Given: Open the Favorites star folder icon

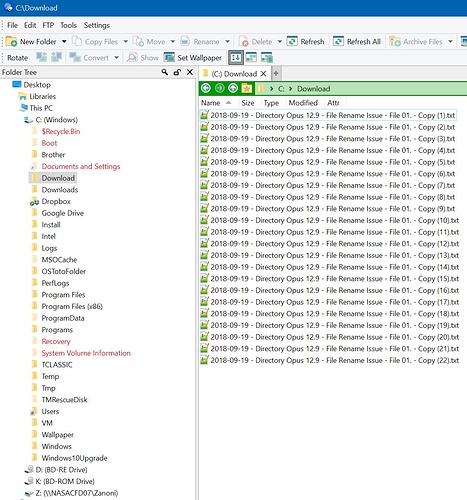Looking at the screenshot, I should [x=247, y=88].
